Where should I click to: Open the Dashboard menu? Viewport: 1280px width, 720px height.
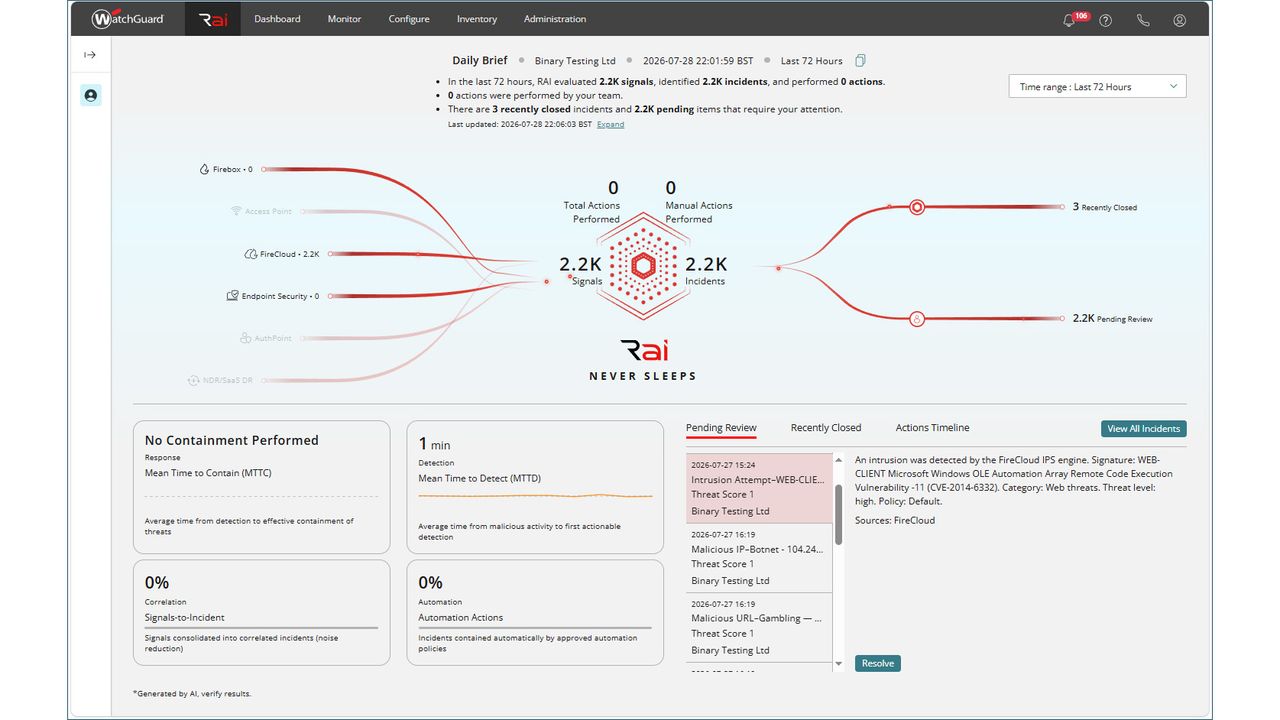(277, 19)
